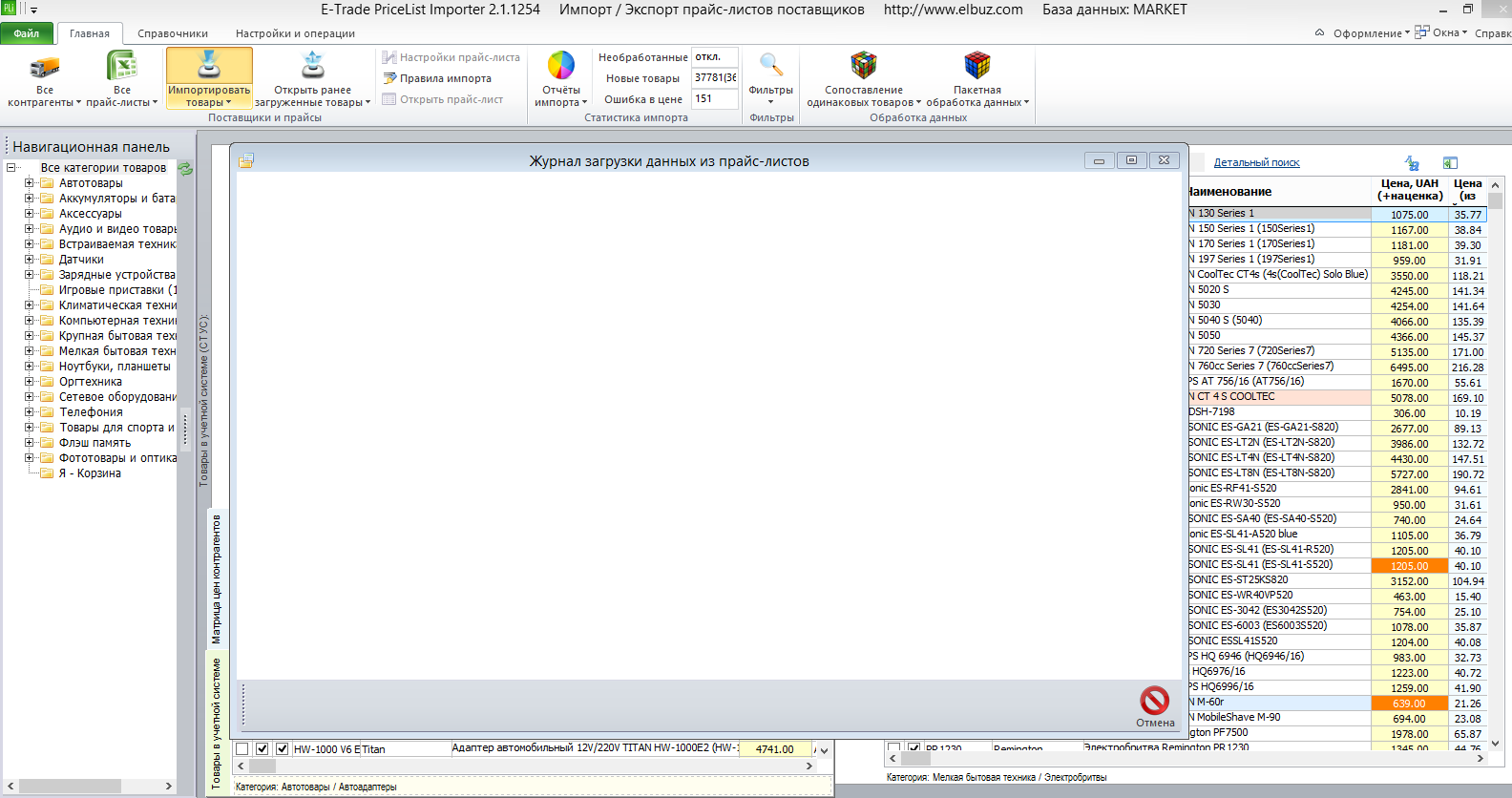Image resolution: width=1512 pixels, height=798 pixels.
Task: Click the ribbon collapse caret near Оформление
Action: (x=1319, y=32)
